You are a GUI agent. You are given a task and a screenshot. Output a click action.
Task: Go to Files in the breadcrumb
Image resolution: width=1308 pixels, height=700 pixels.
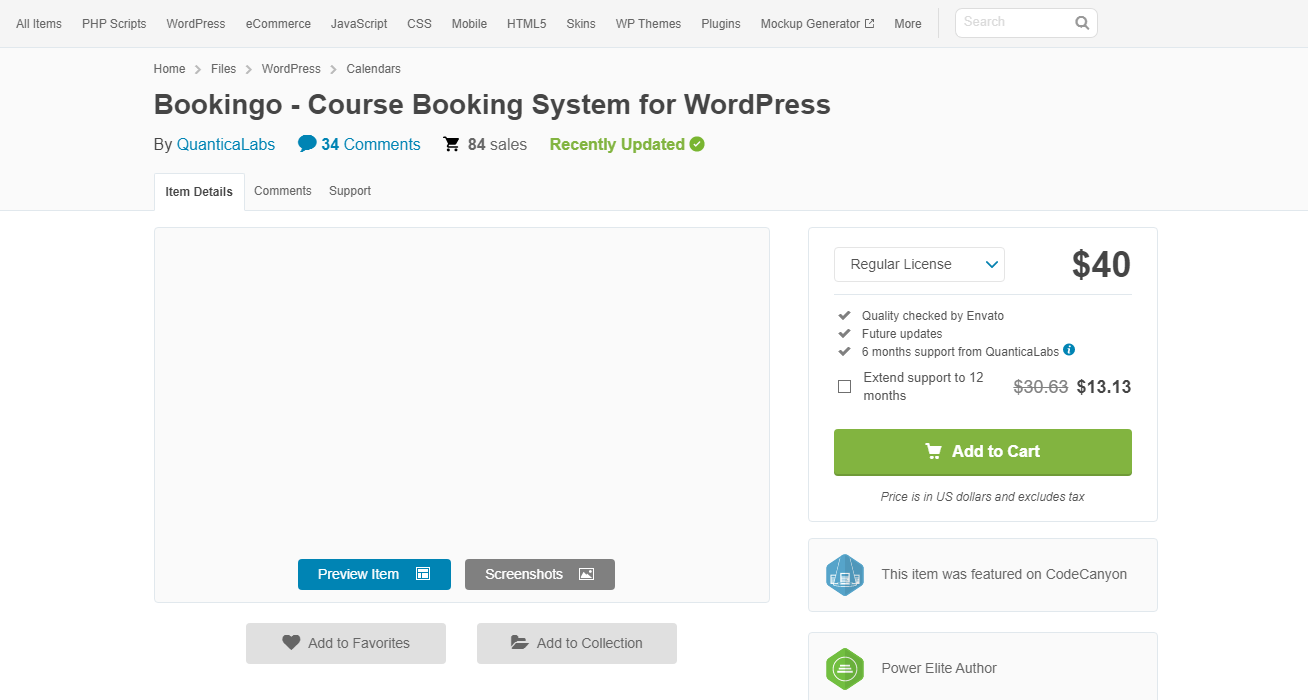(x=224, y=69)
